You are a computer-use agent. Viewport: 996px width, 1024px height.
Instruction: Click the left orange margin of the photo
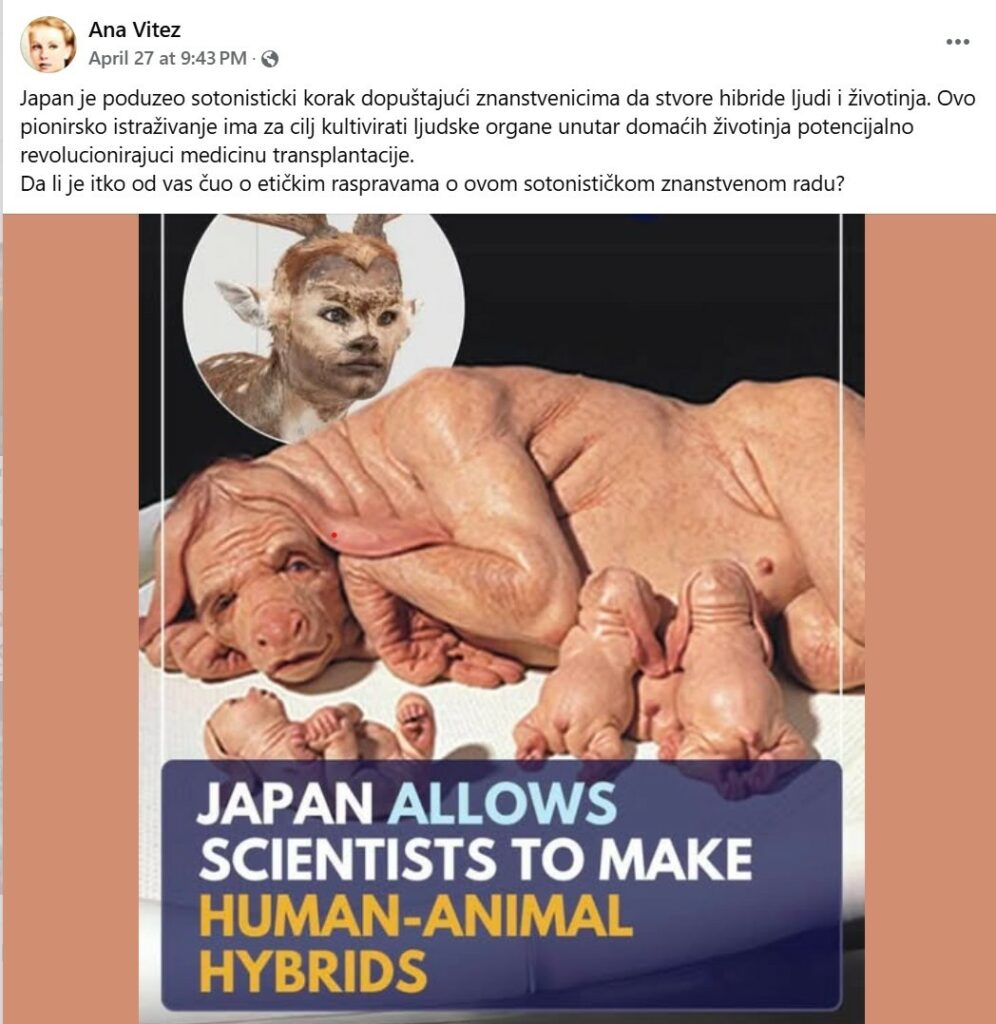71,619
